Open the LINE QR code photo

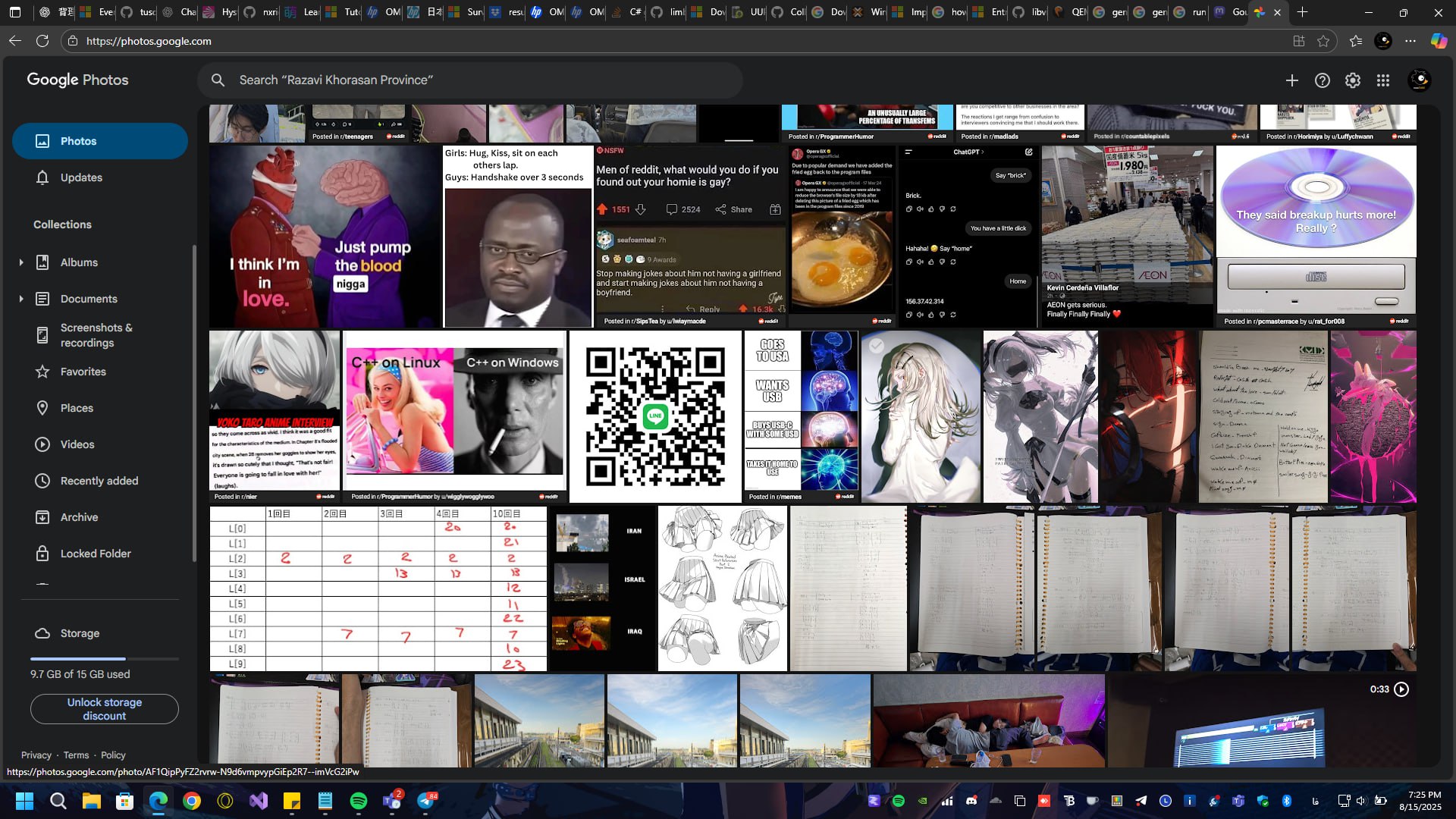[x=655, y=416]
